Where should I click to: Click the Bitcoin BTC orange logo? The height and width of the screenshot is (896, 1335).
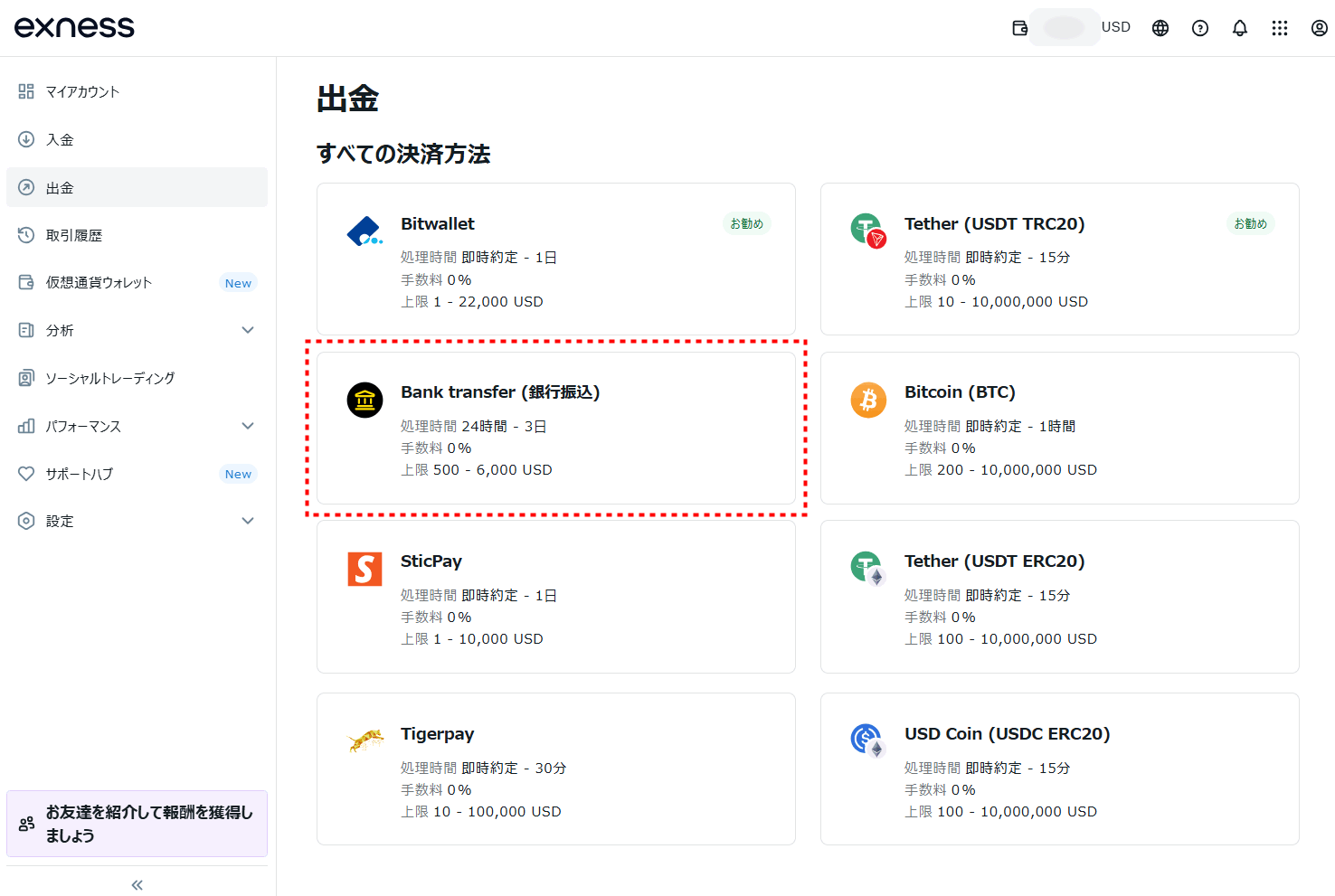tap(868, 400)
